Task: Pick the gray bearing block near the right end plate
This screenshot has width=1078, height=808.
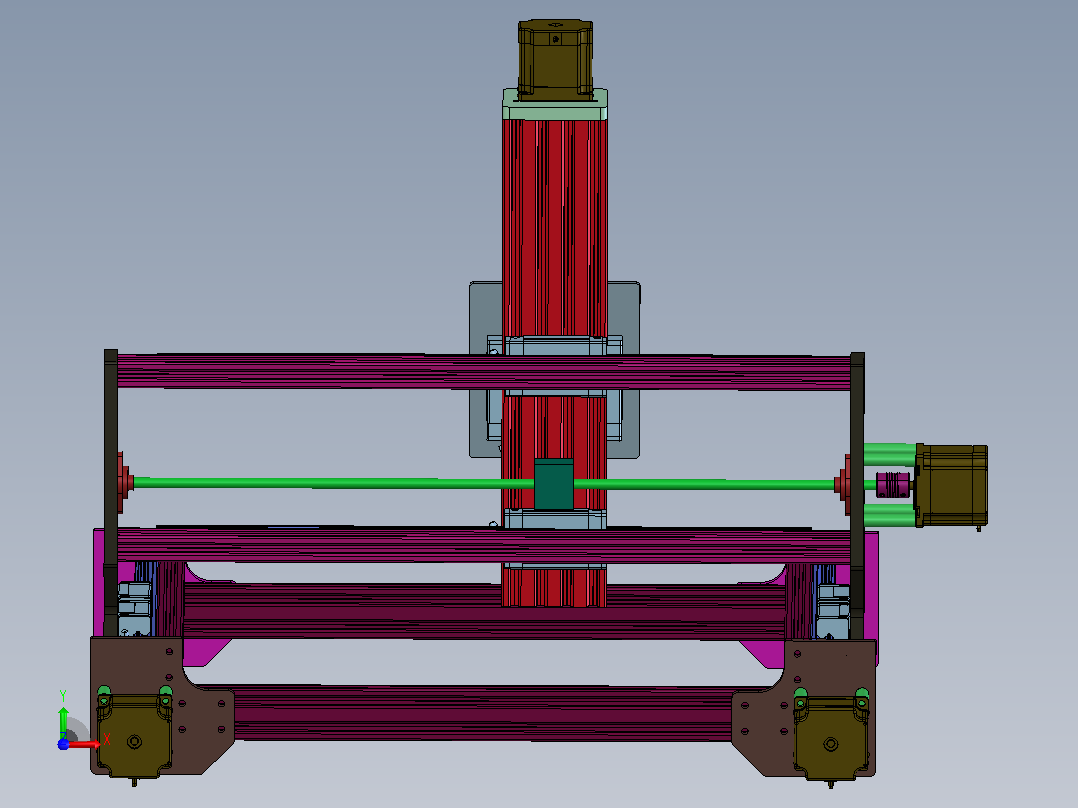Action: (833, 611)
